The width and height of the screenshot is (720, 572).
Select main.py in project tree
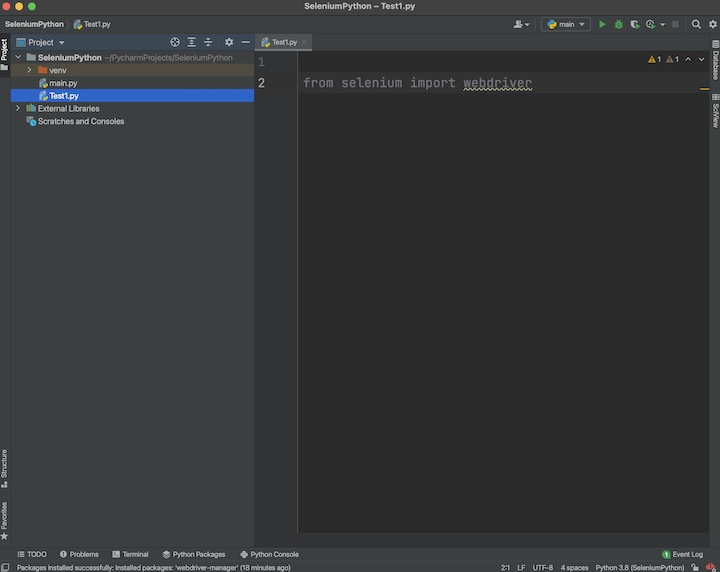click(x=63, y=83)
